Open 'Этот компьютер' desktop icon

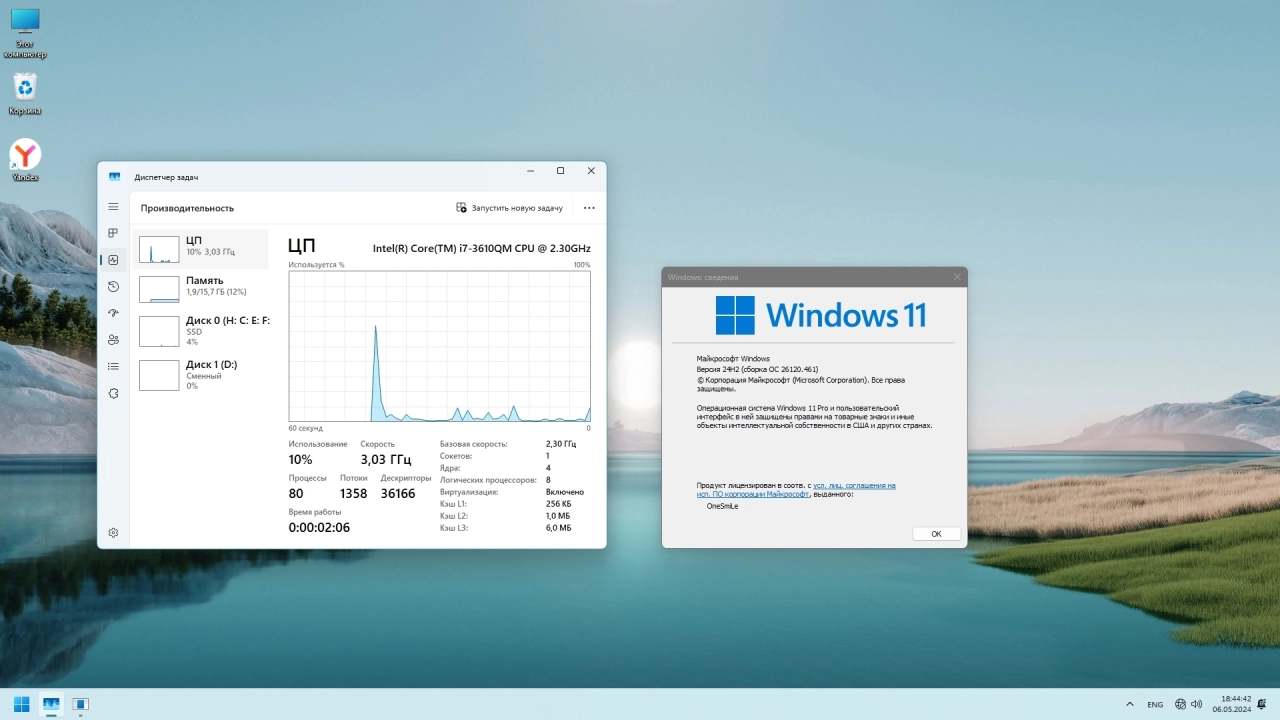(x=25, y=33)
